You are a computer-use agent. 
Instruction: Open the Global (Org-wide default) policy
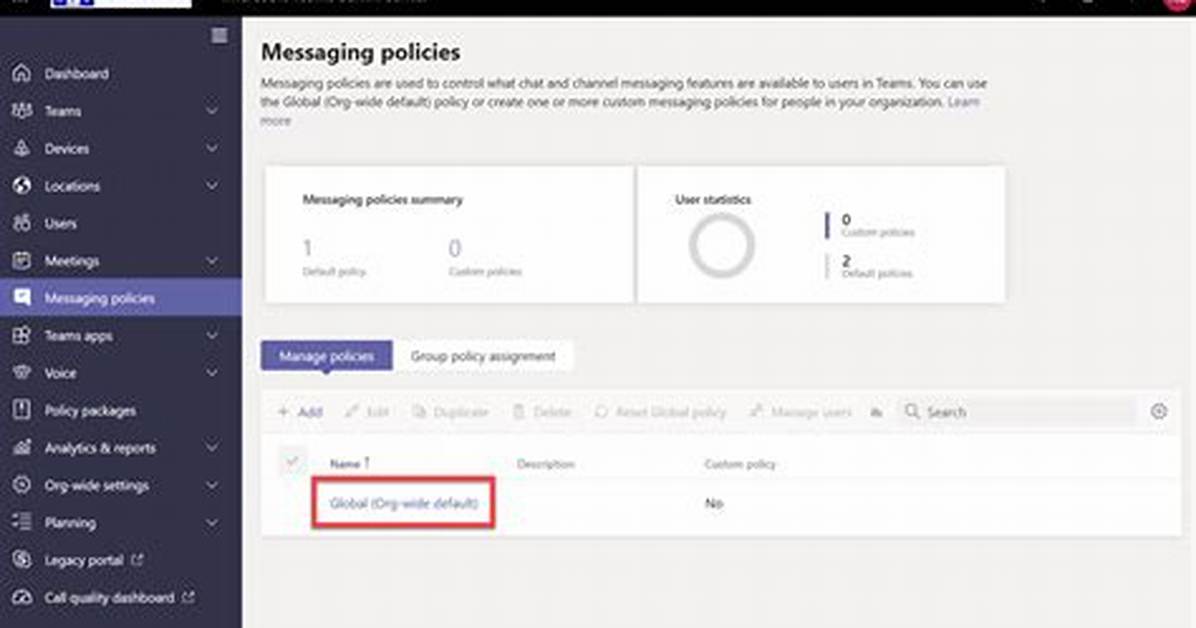coord(403,503)
